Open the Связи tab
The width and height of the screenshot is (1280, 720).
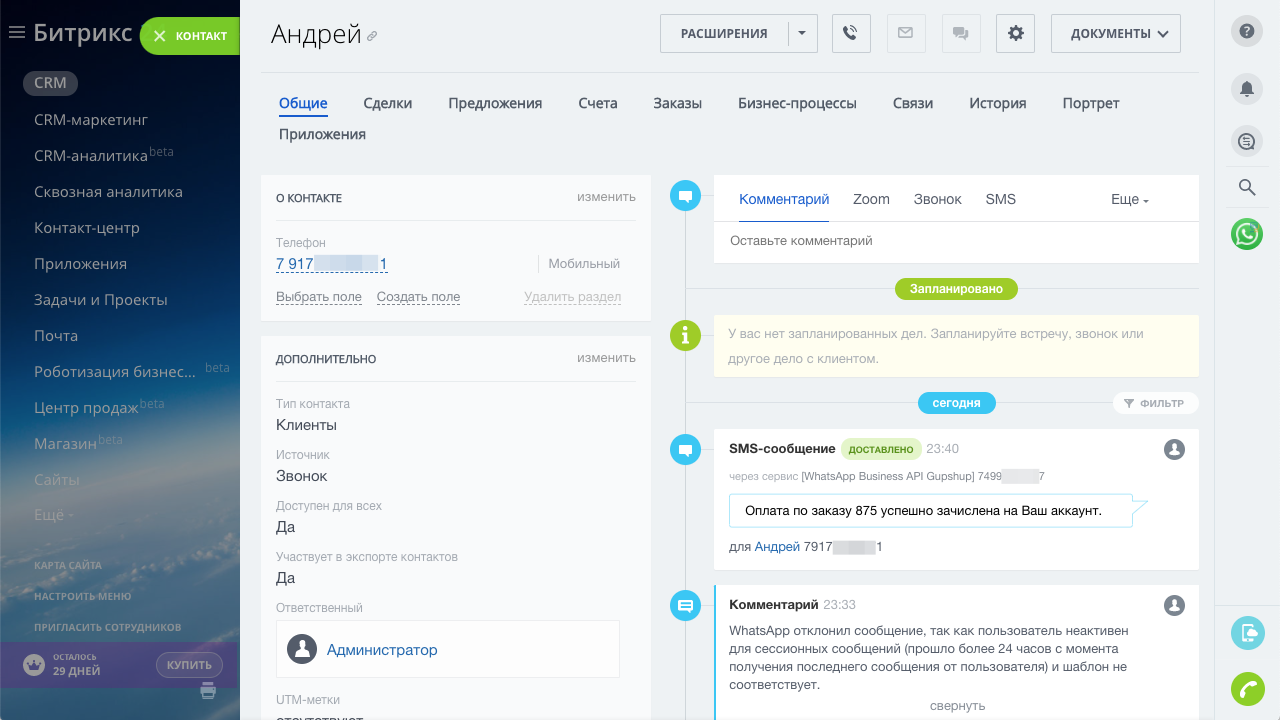914,103
